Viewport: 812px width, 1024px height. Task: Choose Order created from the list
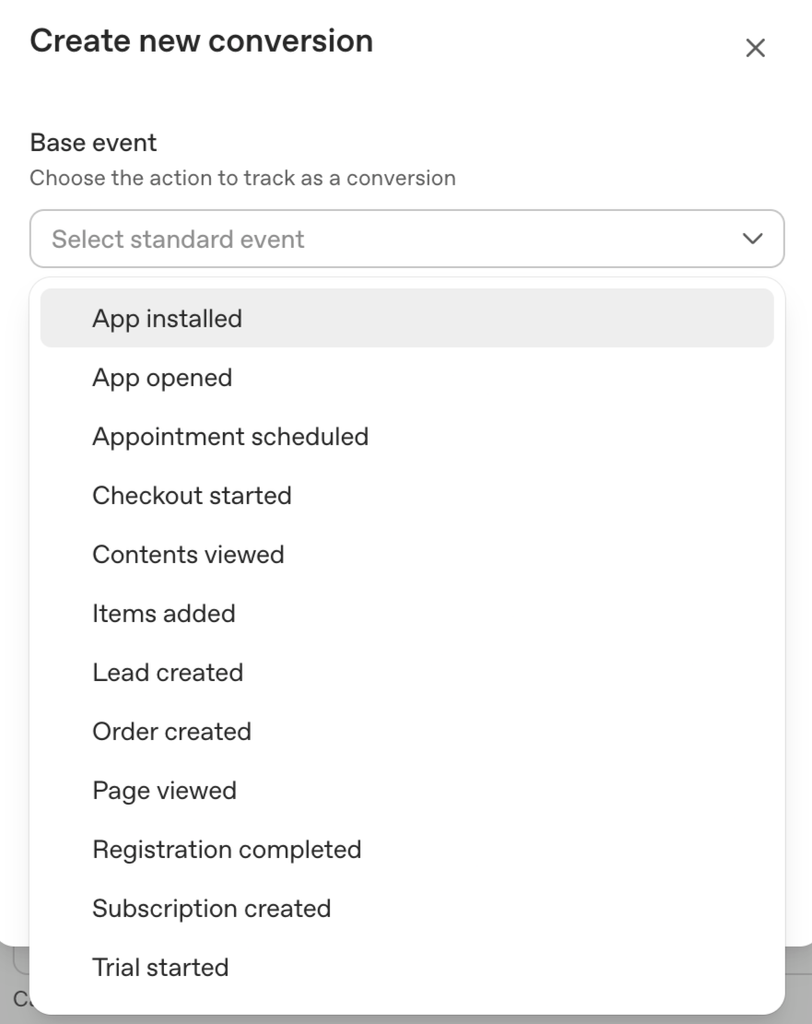406,731
